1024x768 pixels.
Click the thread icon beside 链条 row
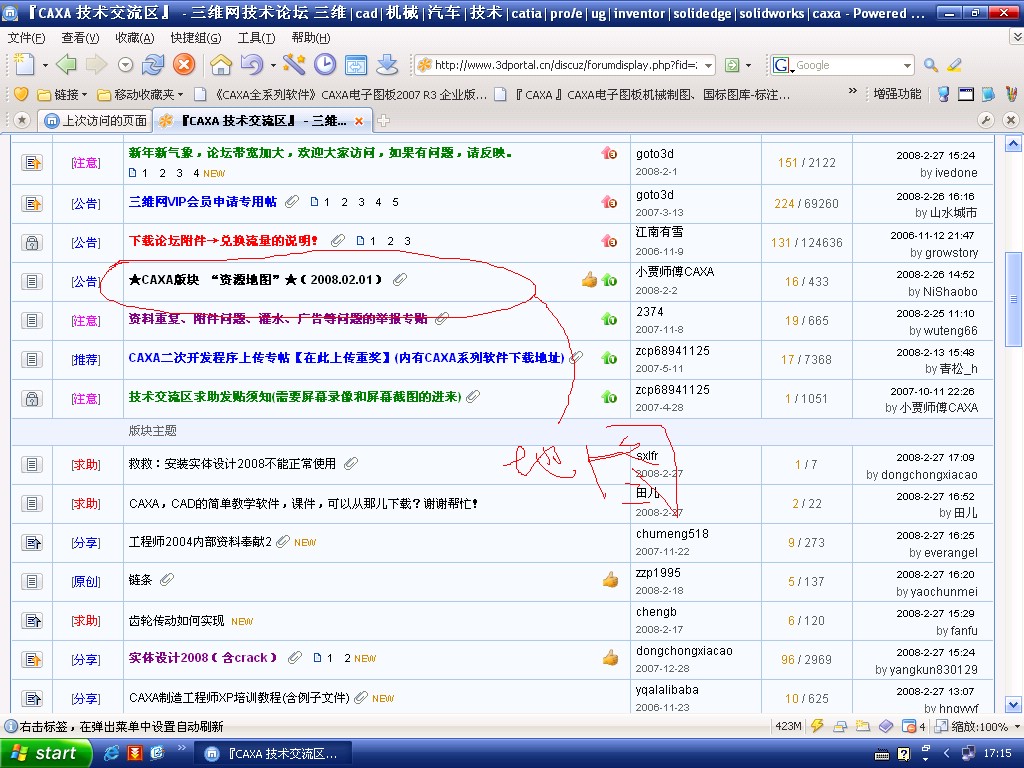click(31, 581)
